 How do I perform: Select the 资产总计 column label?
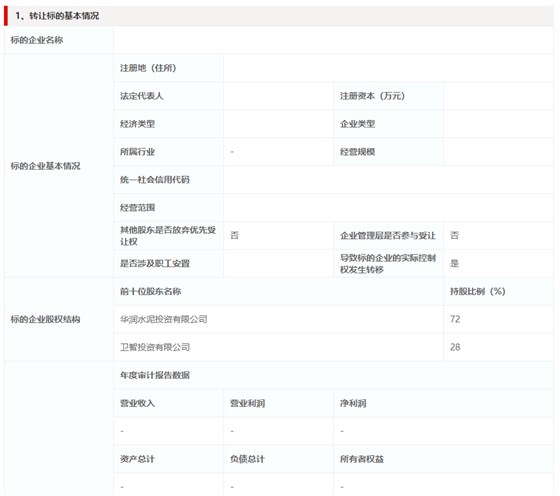click(138, 459)
